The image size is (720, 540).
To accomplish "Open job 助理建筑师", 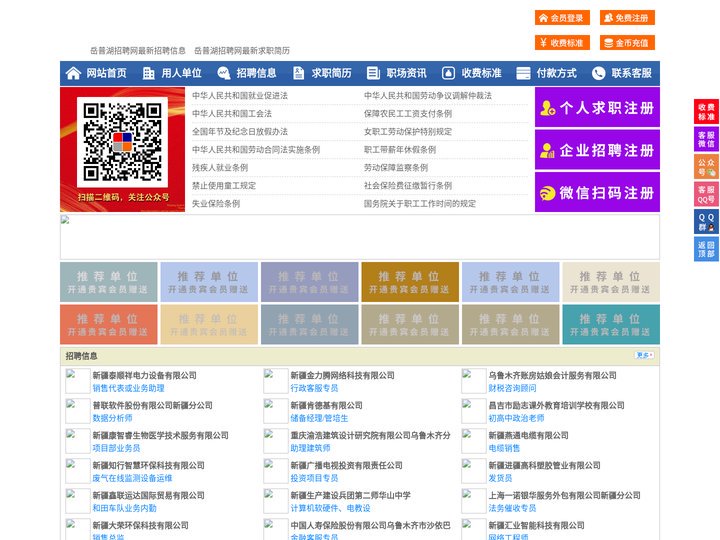I will click(310, 448).
